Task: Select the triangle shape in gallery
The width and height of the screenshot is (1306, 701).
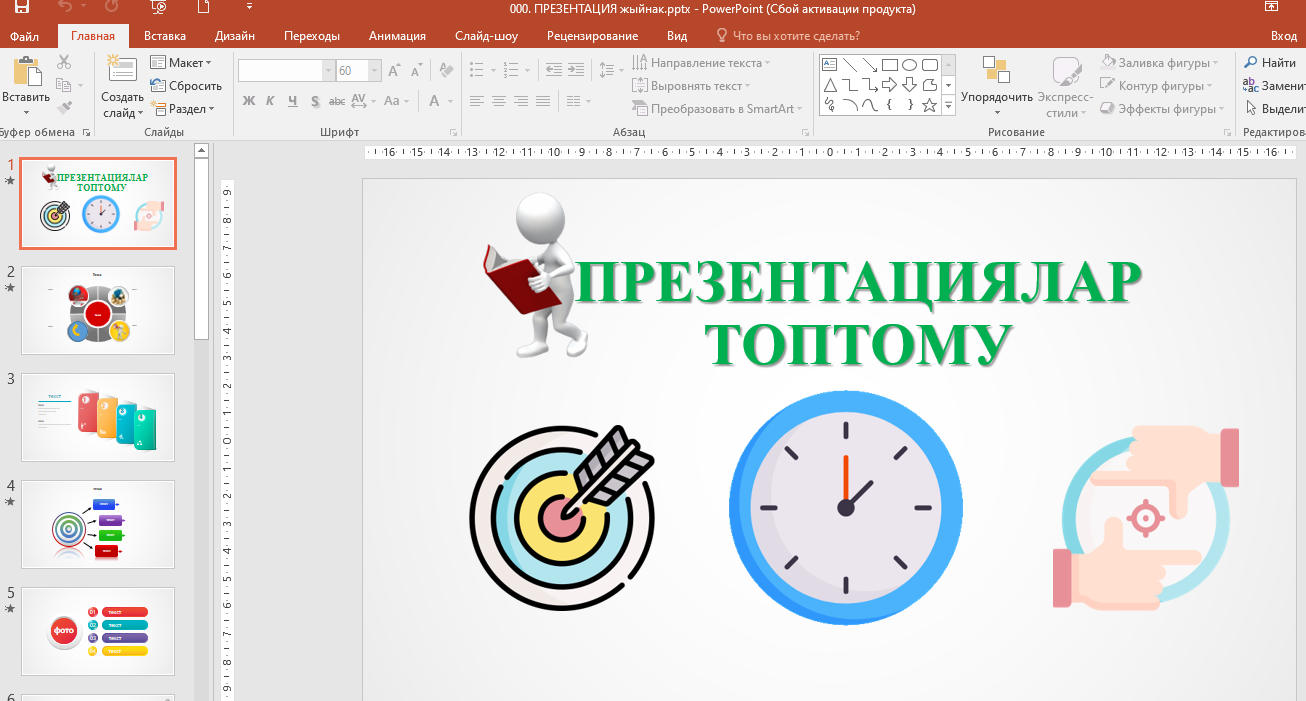Action: (829, 84)
